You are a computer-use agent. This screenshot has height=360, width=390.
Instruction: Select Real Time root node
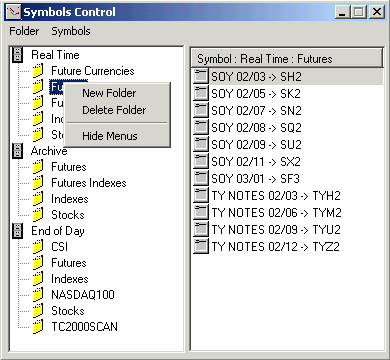pyautogui.click(x=55, y=55)
